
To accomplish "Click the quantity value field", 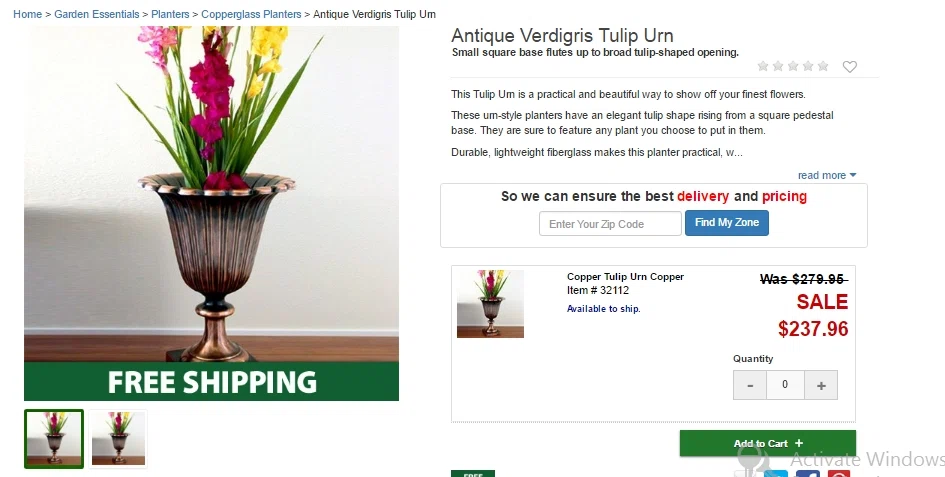I will click(x=785, y=385).
